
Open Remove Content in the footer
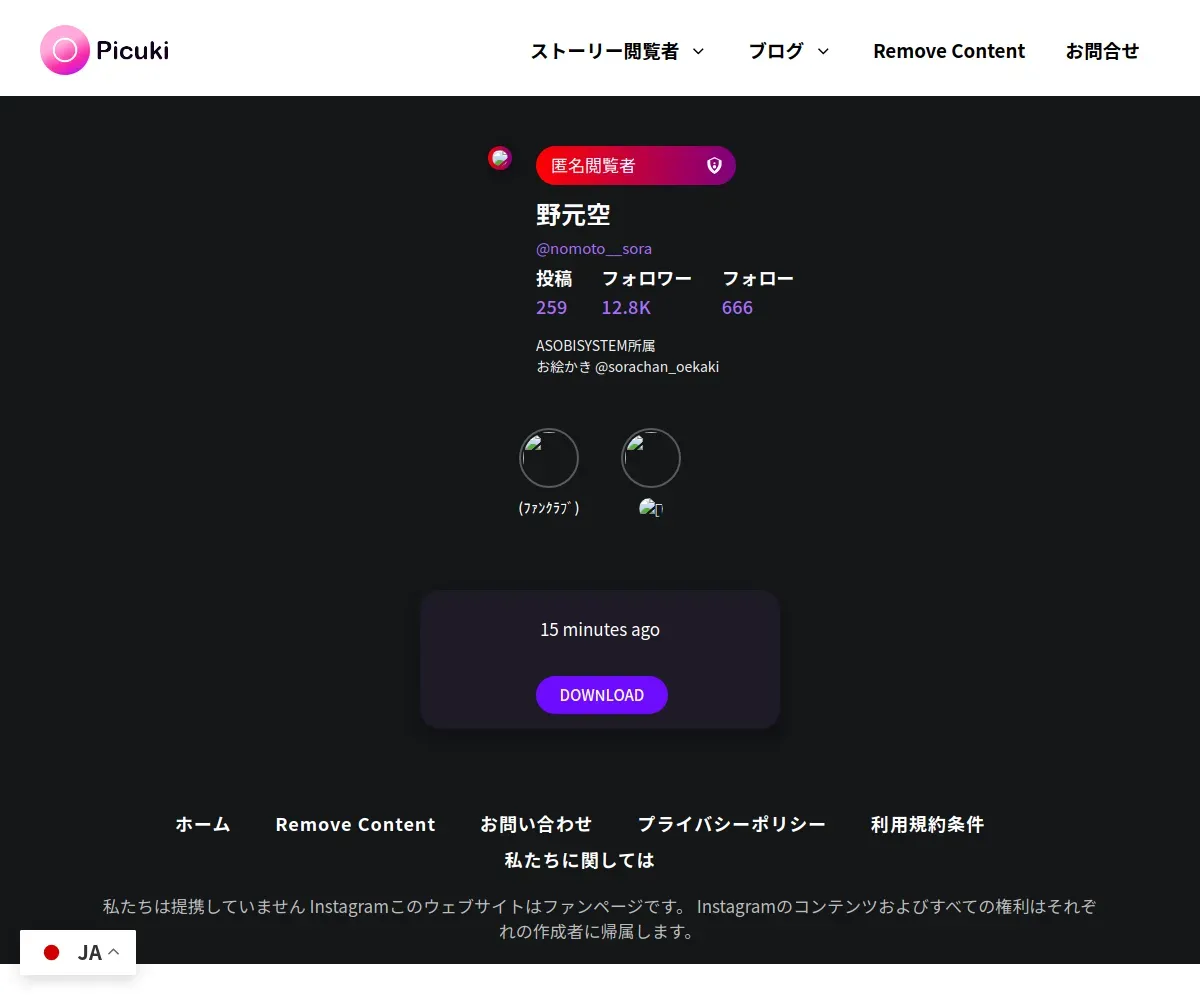(x=356, y=825)
